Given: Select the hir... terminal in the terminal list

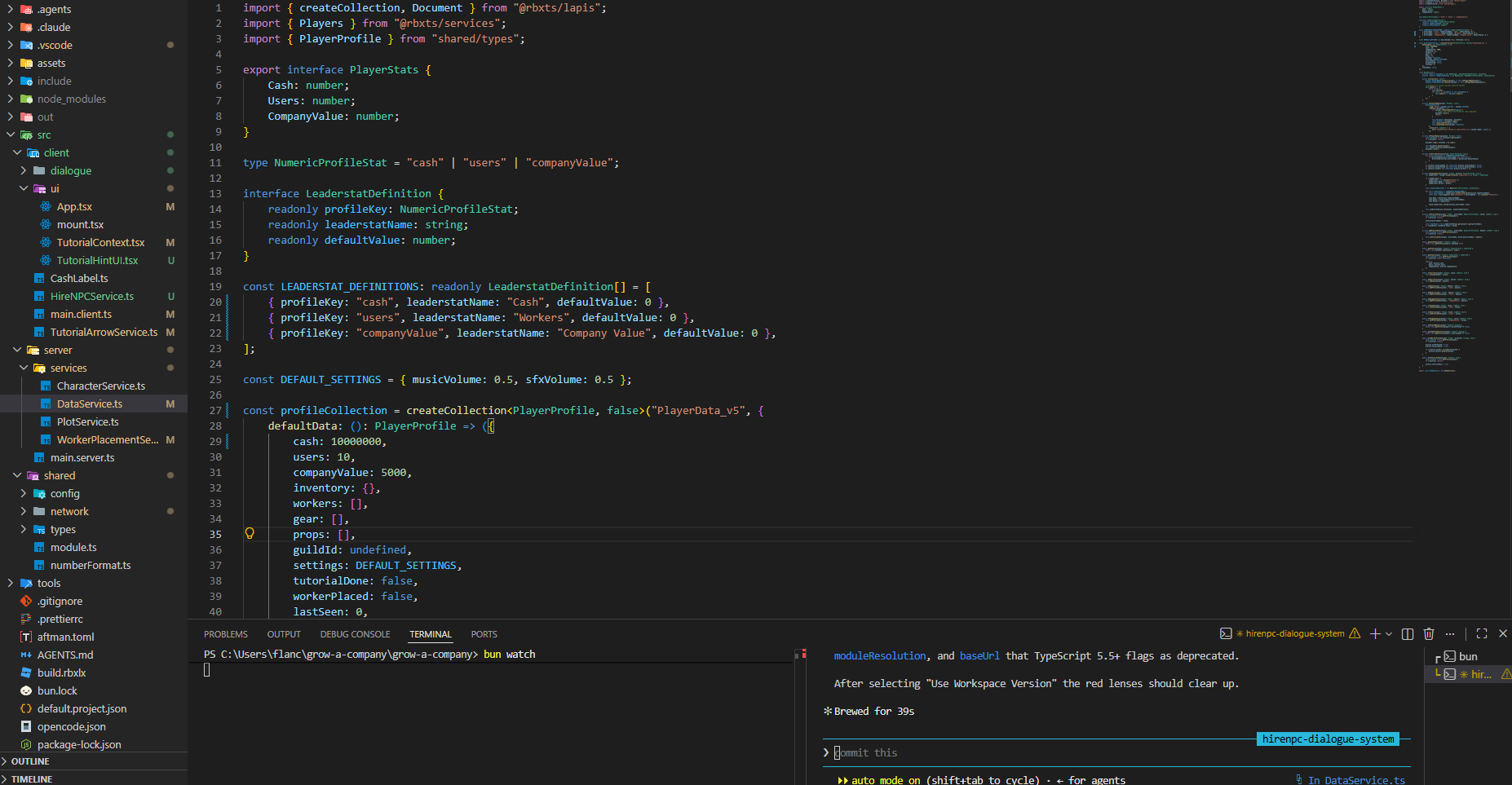Looking at the screenshot, I should pos(1468,674).
